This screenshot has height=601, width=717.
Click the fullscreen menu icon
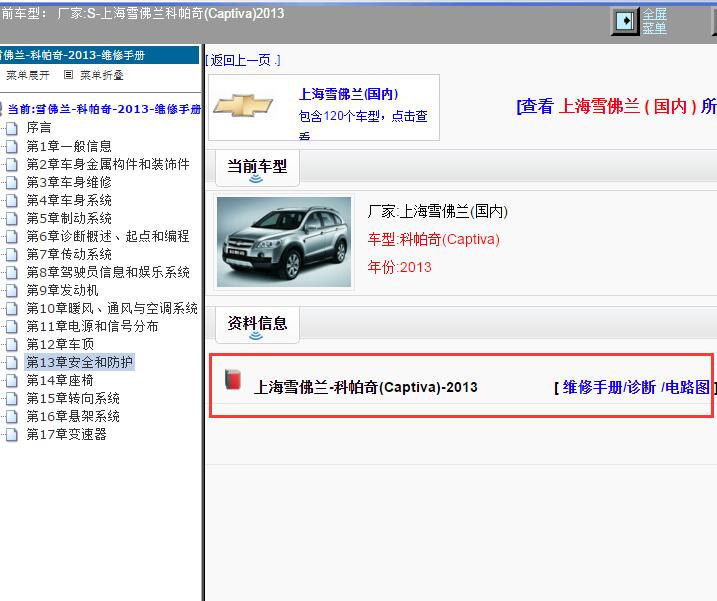pyautogui.click(x=625, y=21)
